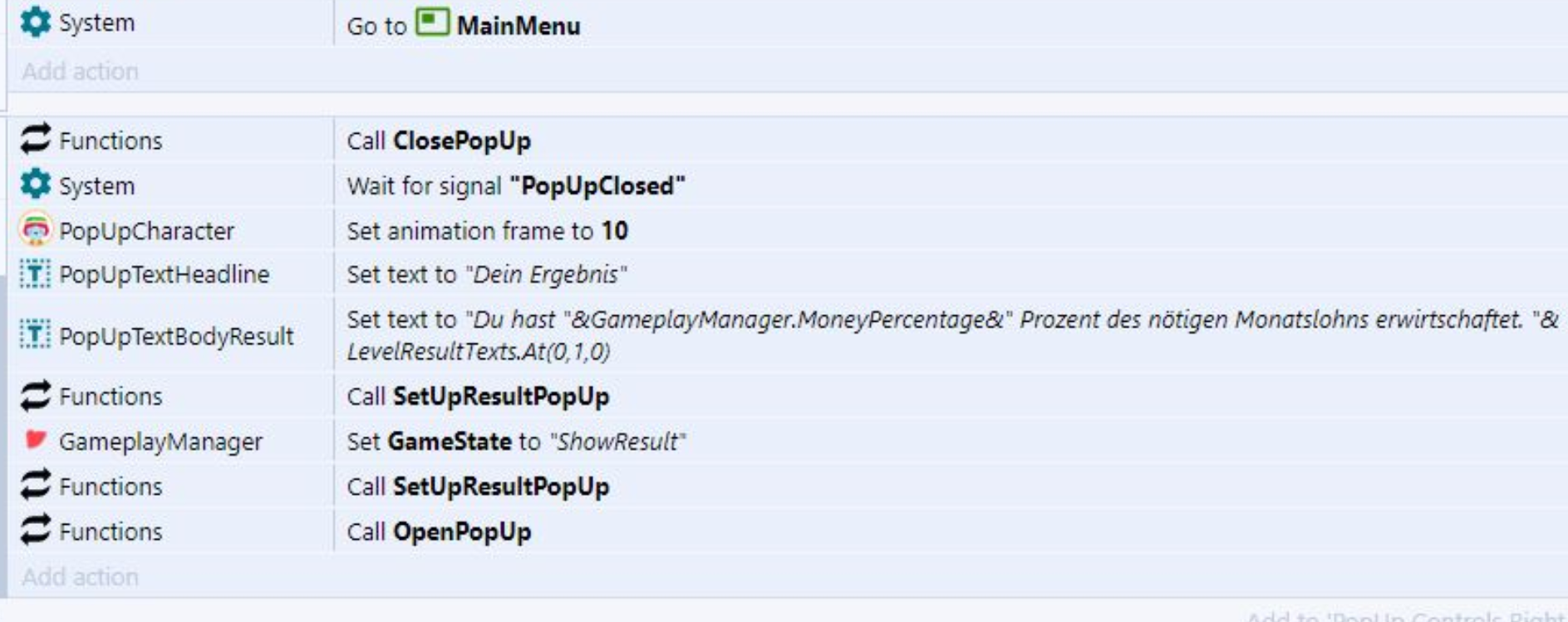1568x622 pixels.
Task: Click the PopUpCharacter object name
Action: tap(146, 230)
